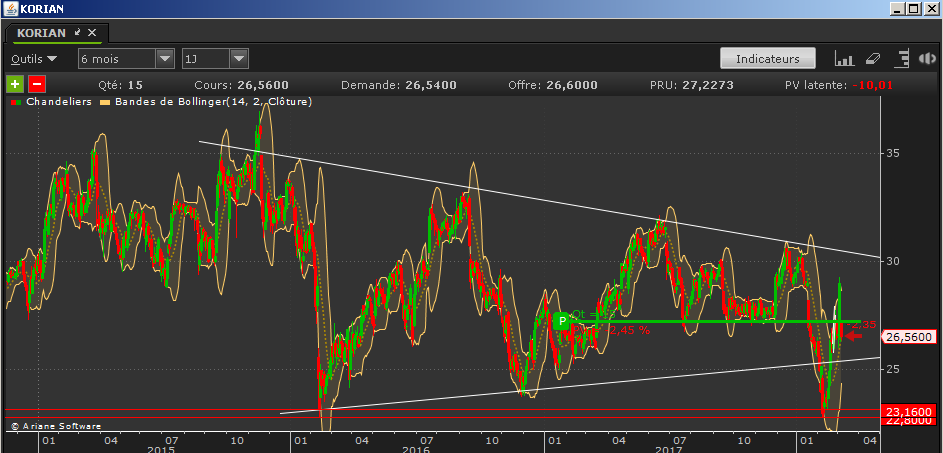This screenshot has width=943, height=453.
Task: Open the Indicateurs panel
Action: (768, 59)
